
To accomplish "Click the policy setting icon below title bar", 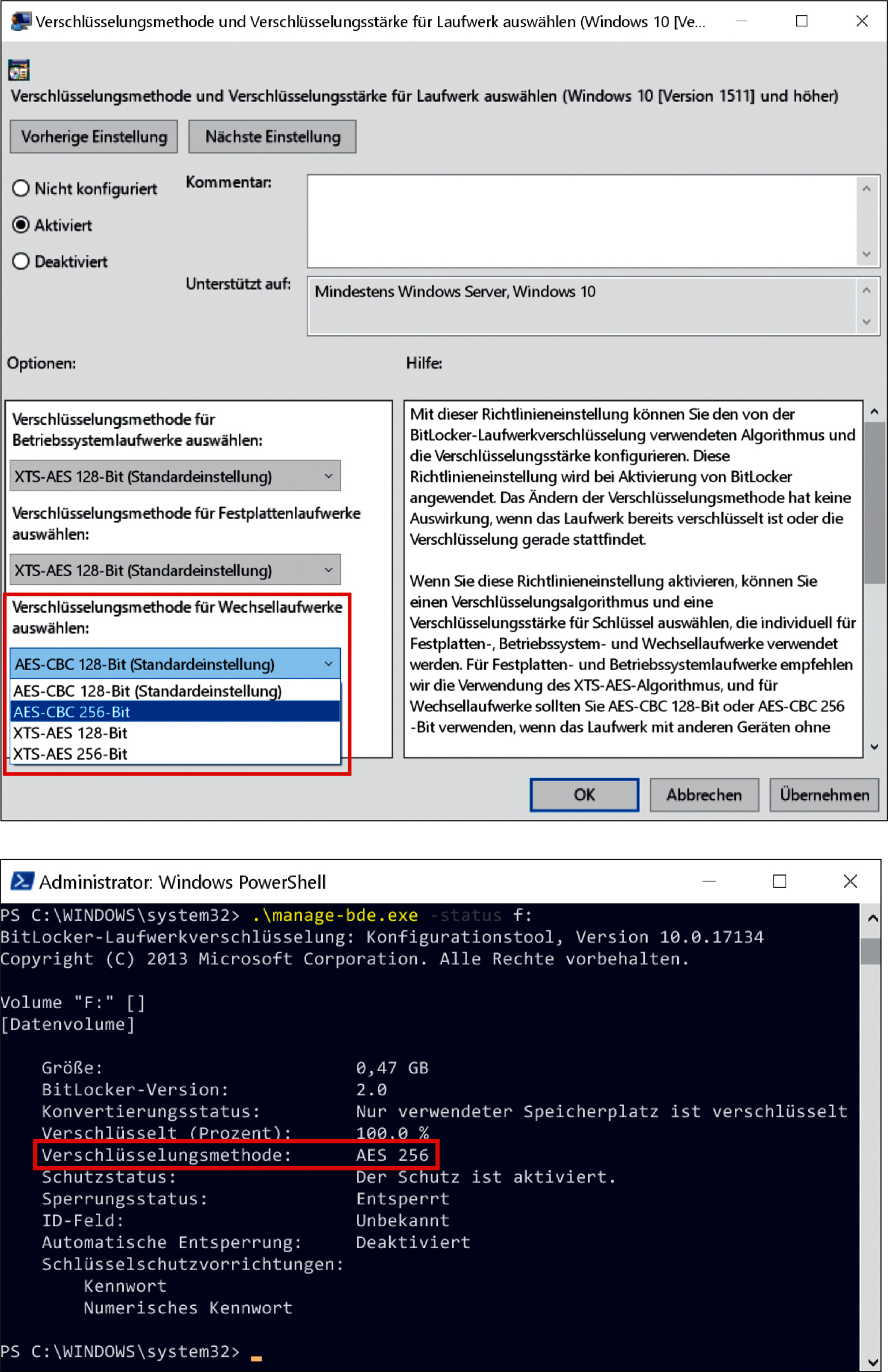I will pos(18,70).
